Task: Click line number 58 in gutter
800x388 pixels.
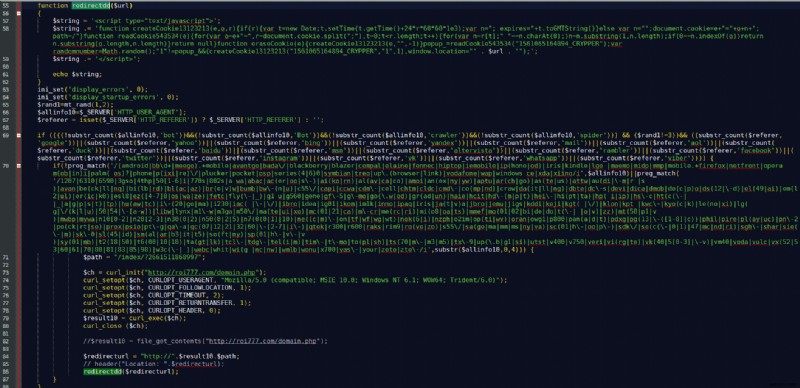Action: (6, 29)
